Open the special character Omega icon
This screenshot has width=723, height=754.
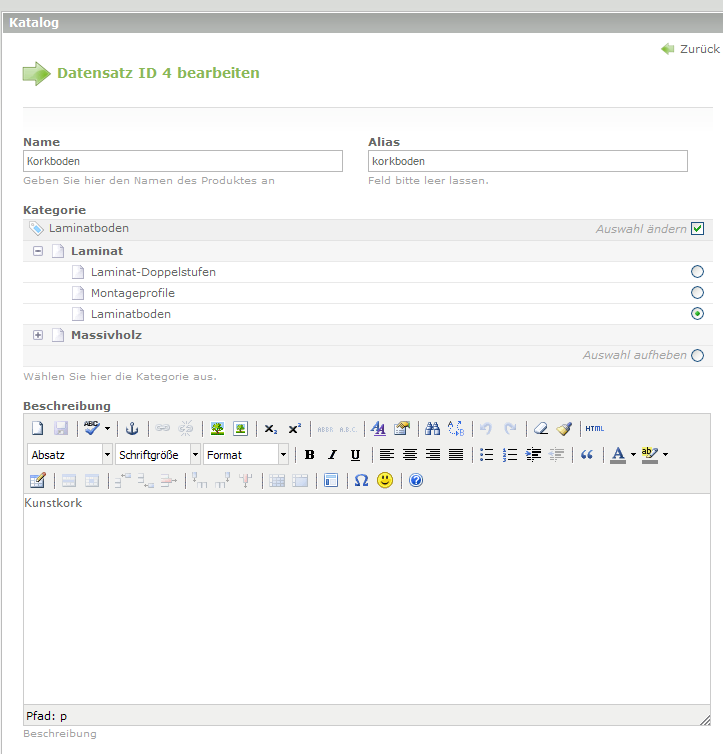click(361, 481)
